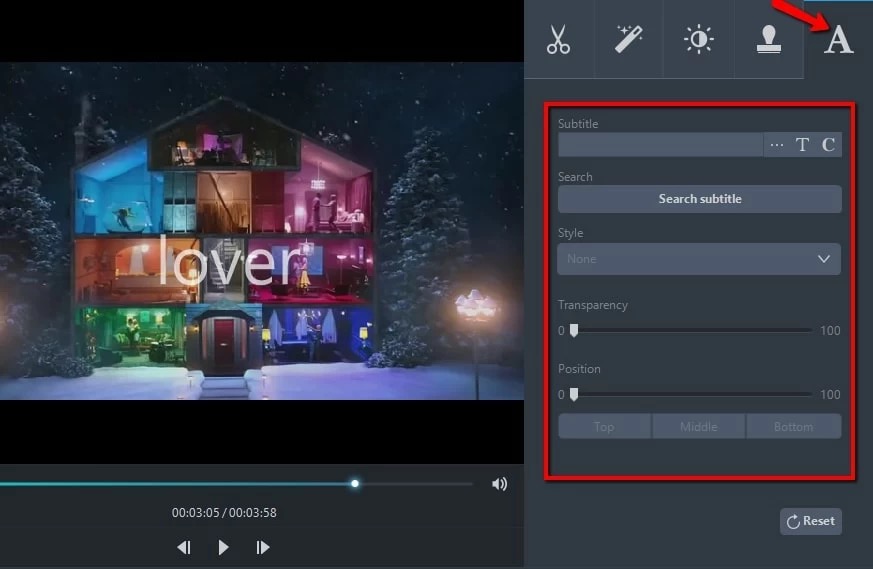Play the video preview
The width and height of the screenshot is (873, 569).
tap(223, 548)
